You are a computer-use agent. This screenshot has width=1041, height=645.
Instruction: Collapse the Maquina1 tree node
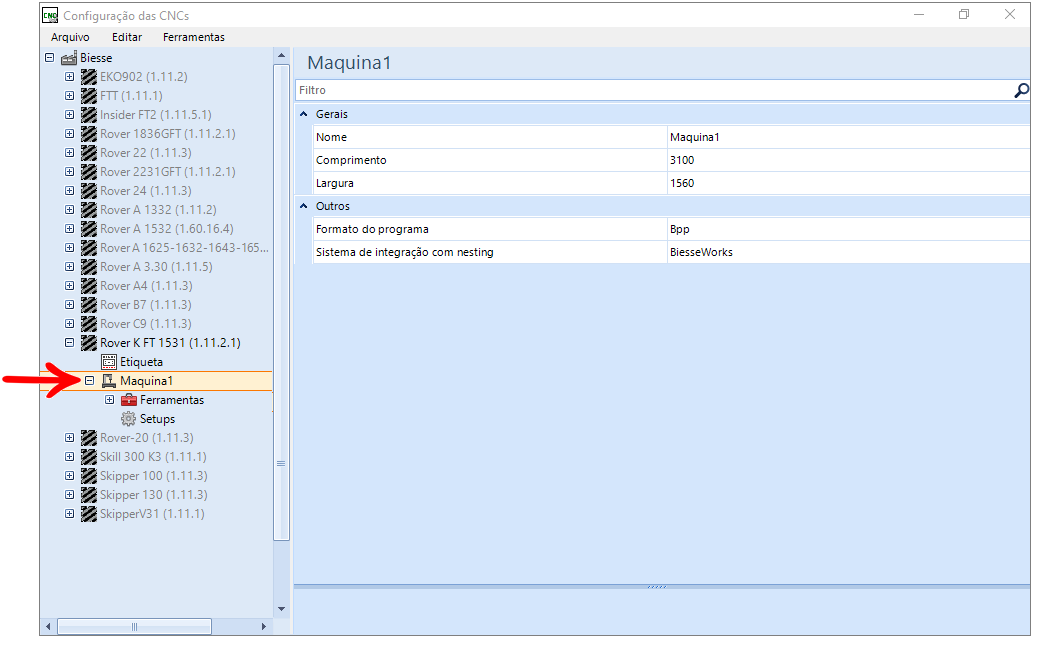[x=90, y=381]
